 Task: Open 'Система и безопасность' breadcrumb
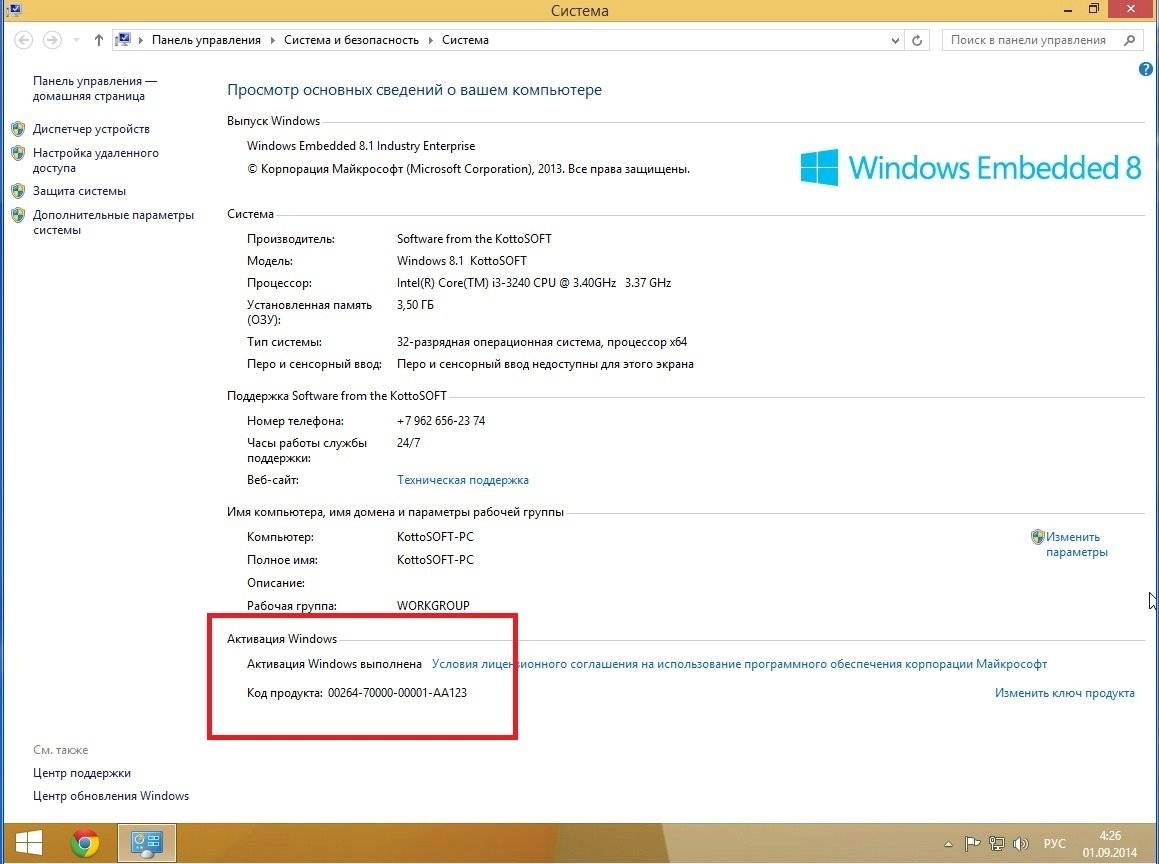(x=351, y=40)
